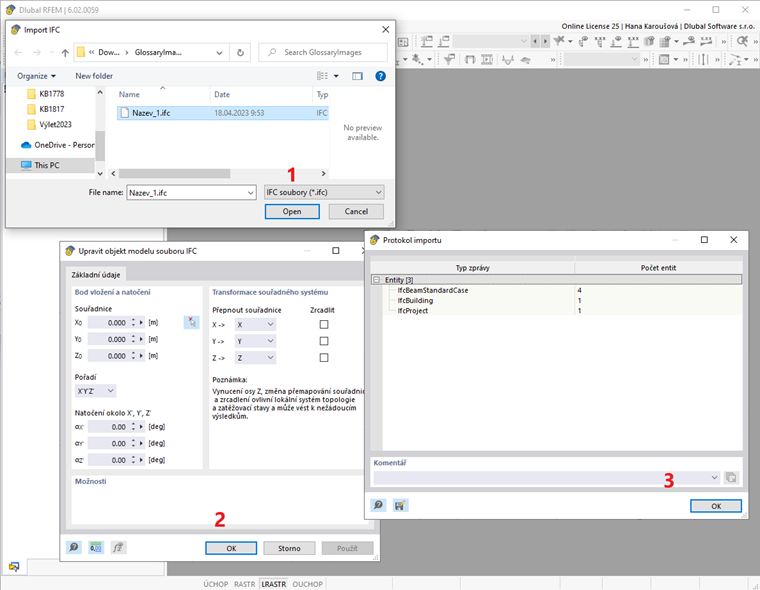Select Nazev_1.ifc file
The image size is (760, 590).
coord(222,113)
